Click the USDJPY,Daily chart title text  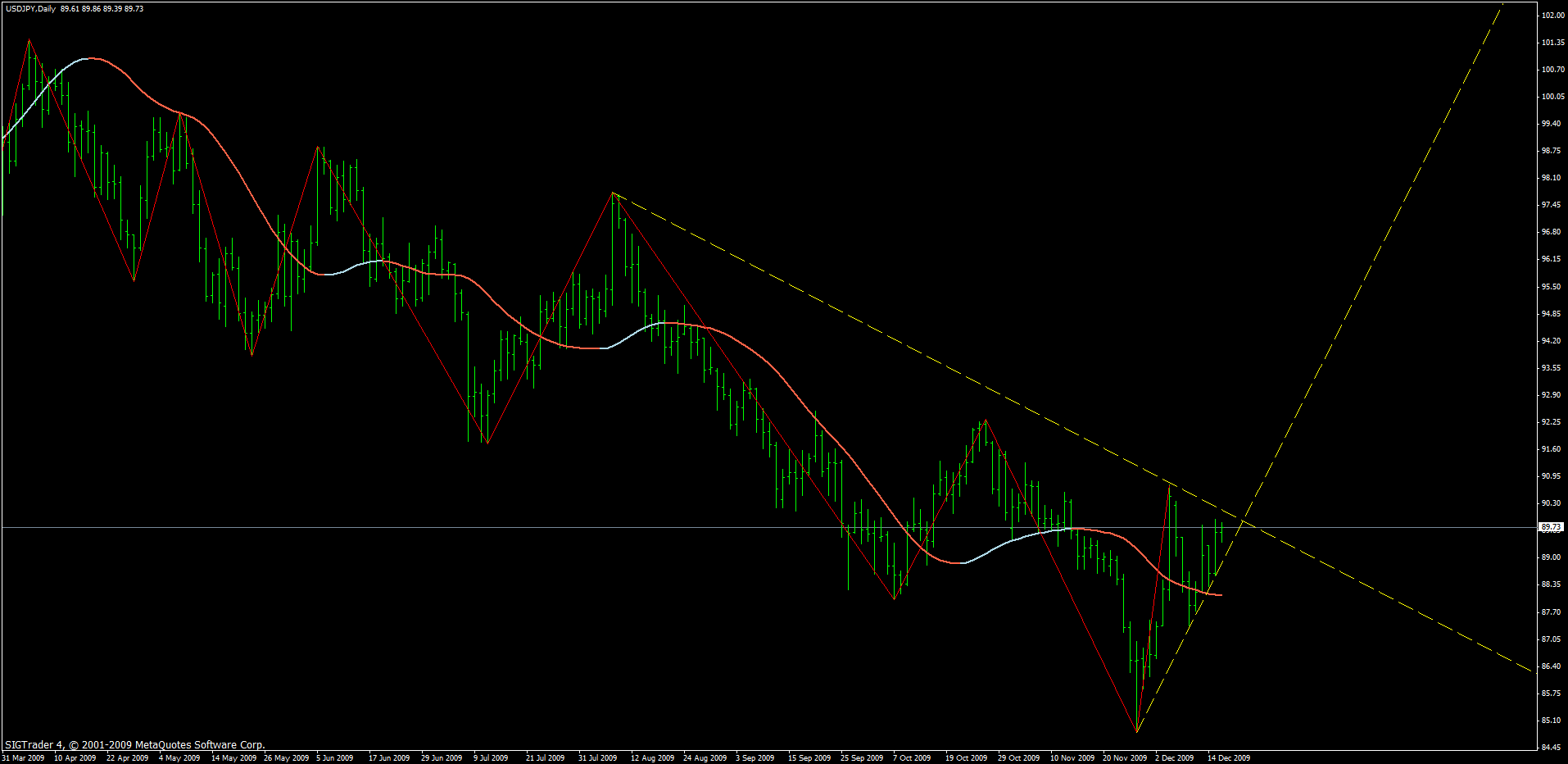pos(30,8)
